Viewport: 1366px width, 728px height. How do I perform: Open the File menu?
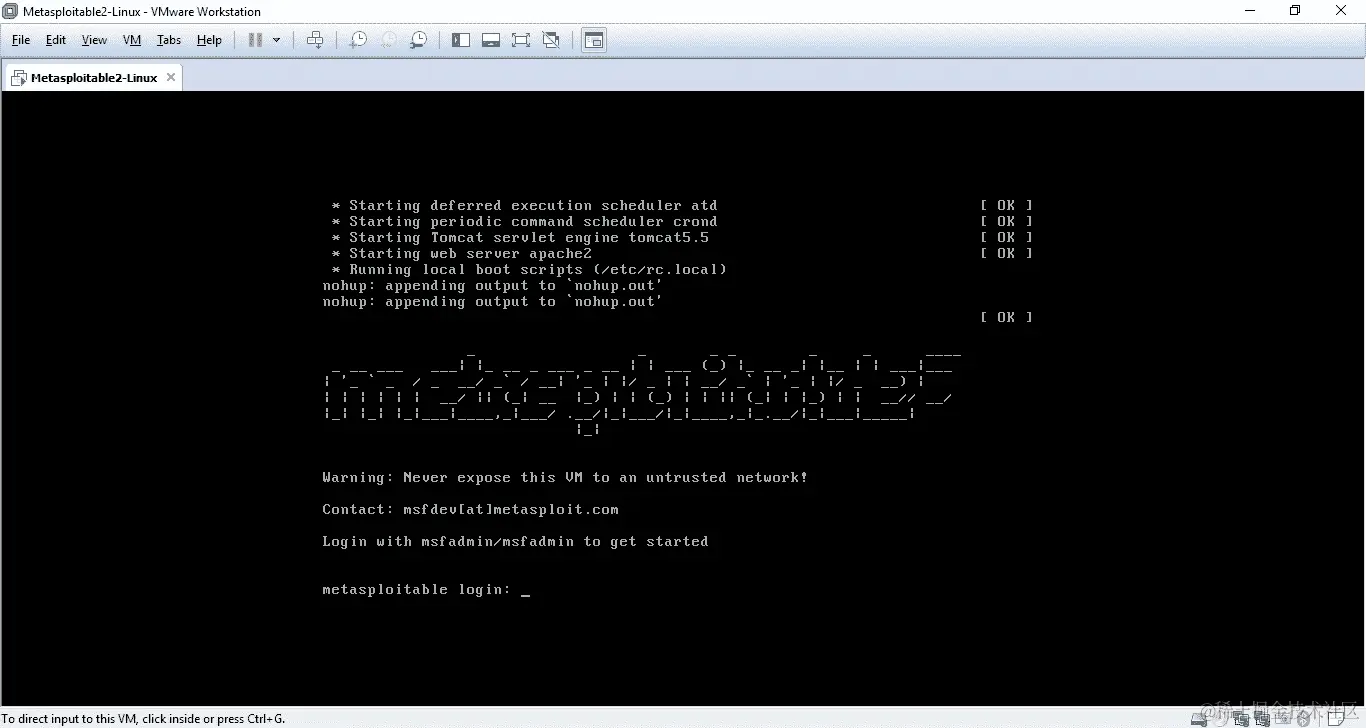point(21,40)
